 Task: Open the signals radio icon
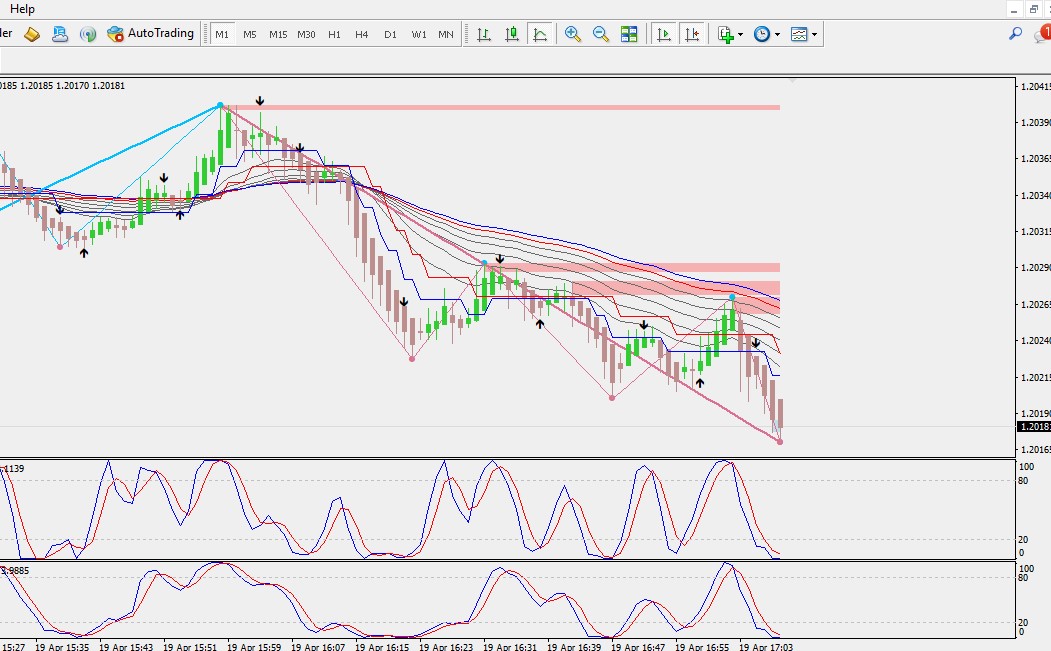[88, 34]
